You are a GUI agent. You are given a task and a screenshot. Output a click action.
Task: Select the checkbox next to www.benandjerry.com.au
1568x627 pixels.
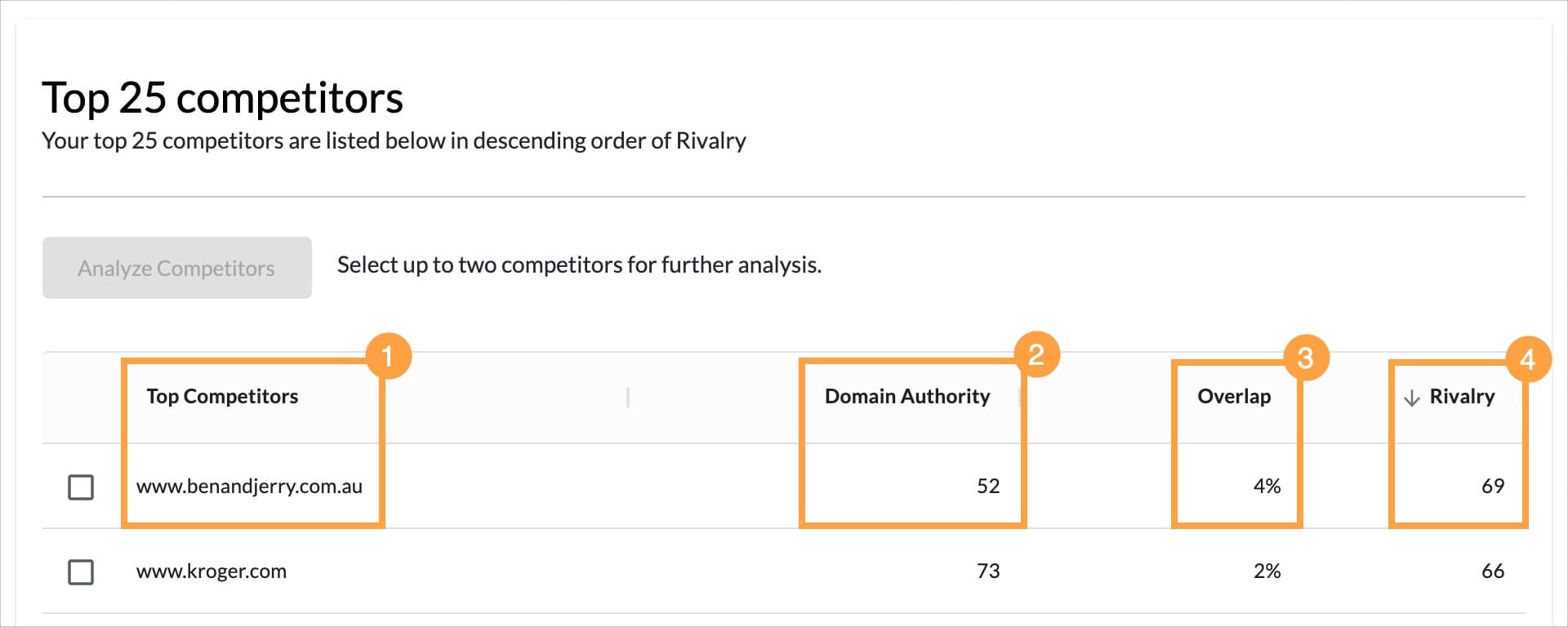click(81, 487)
